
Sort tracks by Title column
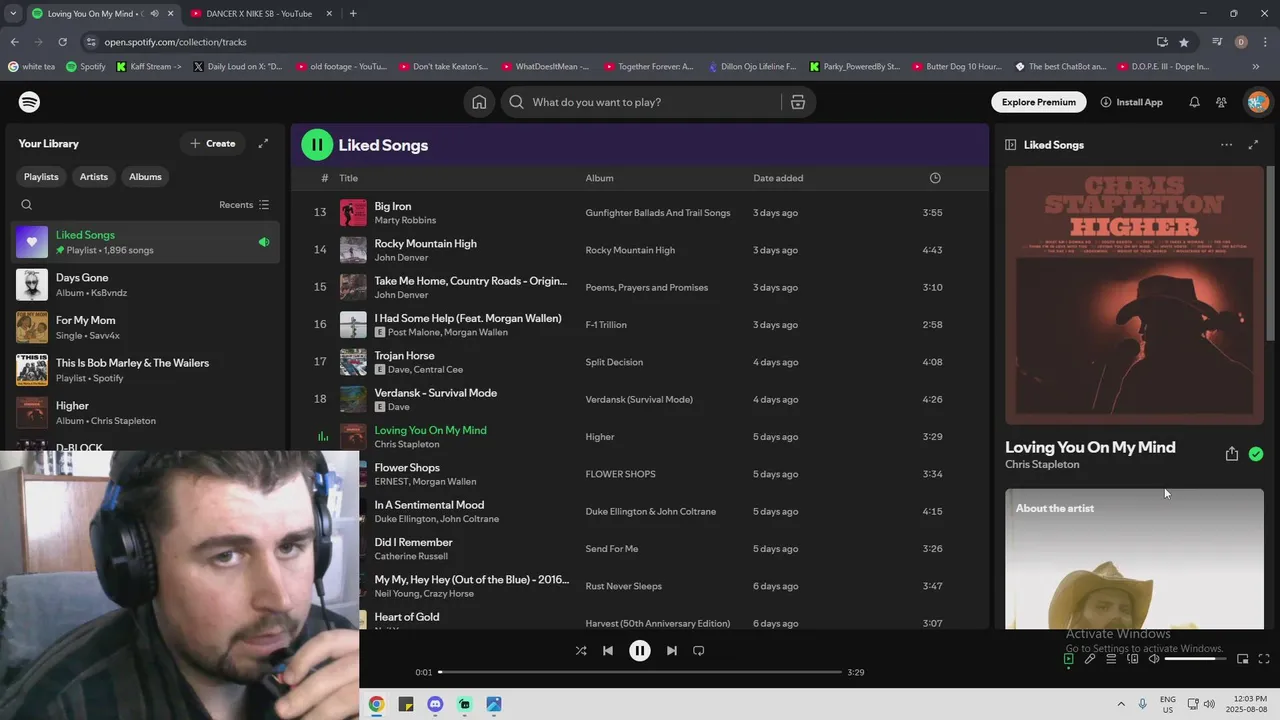click(348, 178)
